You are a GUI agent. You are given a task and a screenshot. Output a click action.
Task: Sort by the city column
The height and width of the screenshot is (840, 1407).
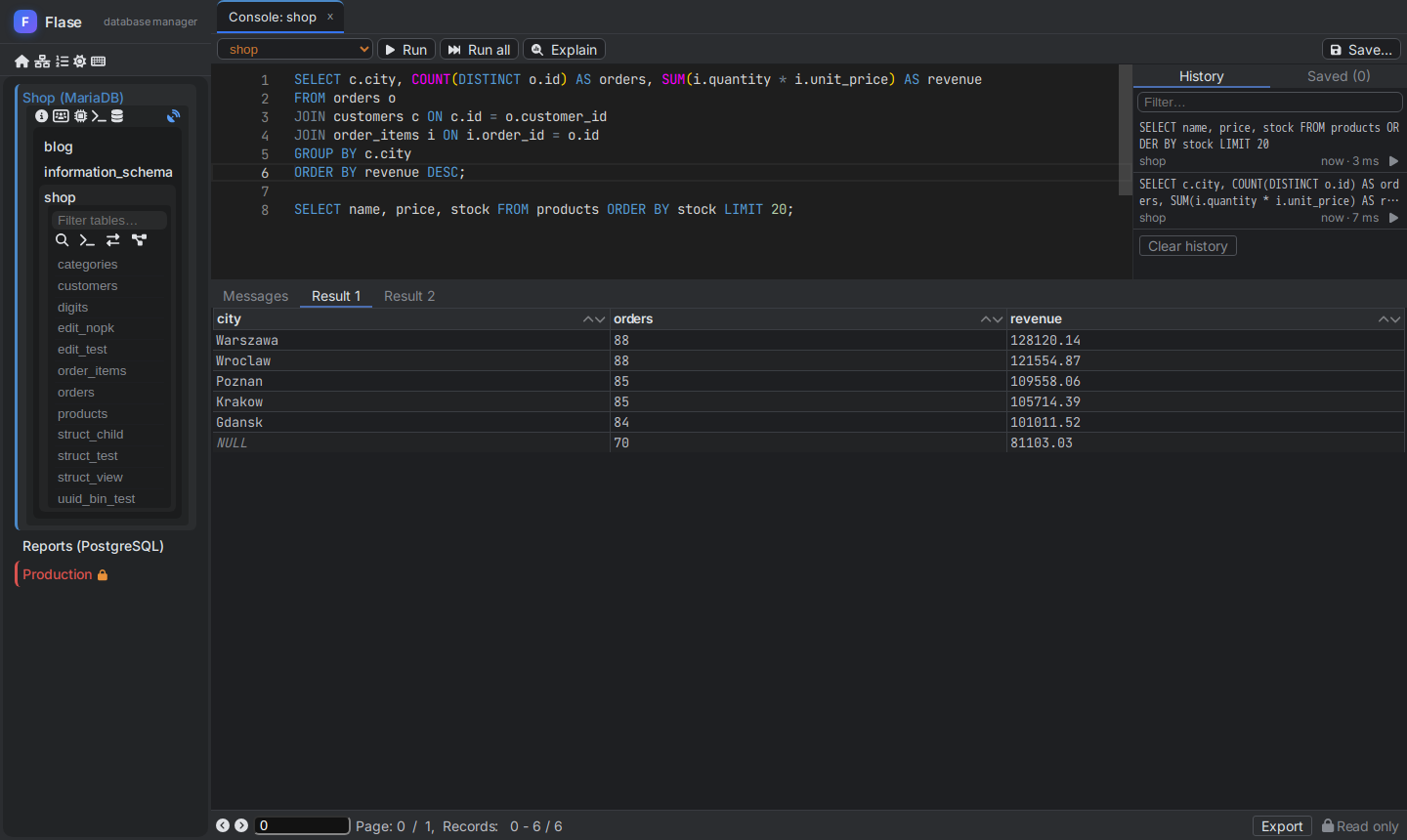pyautogui.click(x=593, y=319)
